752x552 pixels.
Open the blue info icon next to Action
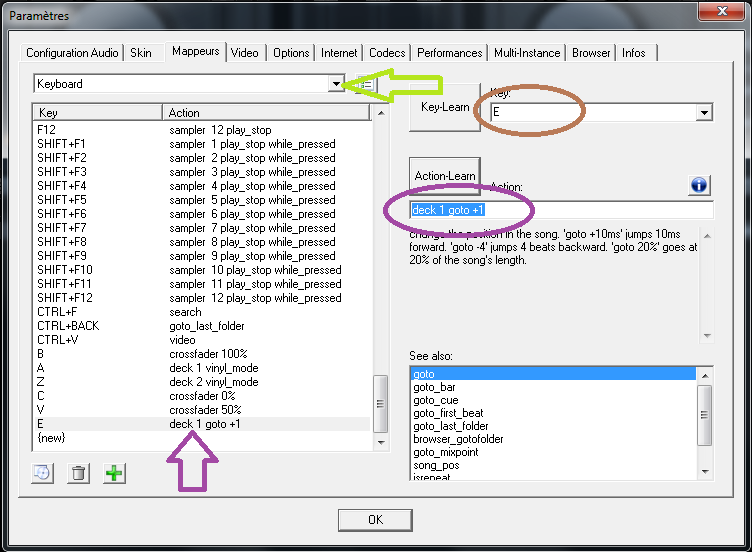(699, 185)
